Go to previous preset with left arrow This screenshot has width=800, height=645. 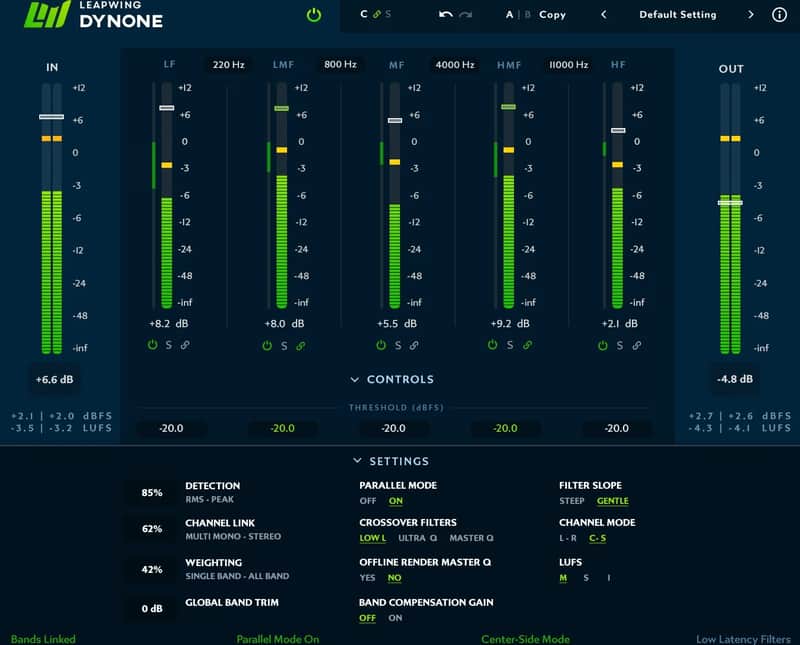(x=604, y=14)
